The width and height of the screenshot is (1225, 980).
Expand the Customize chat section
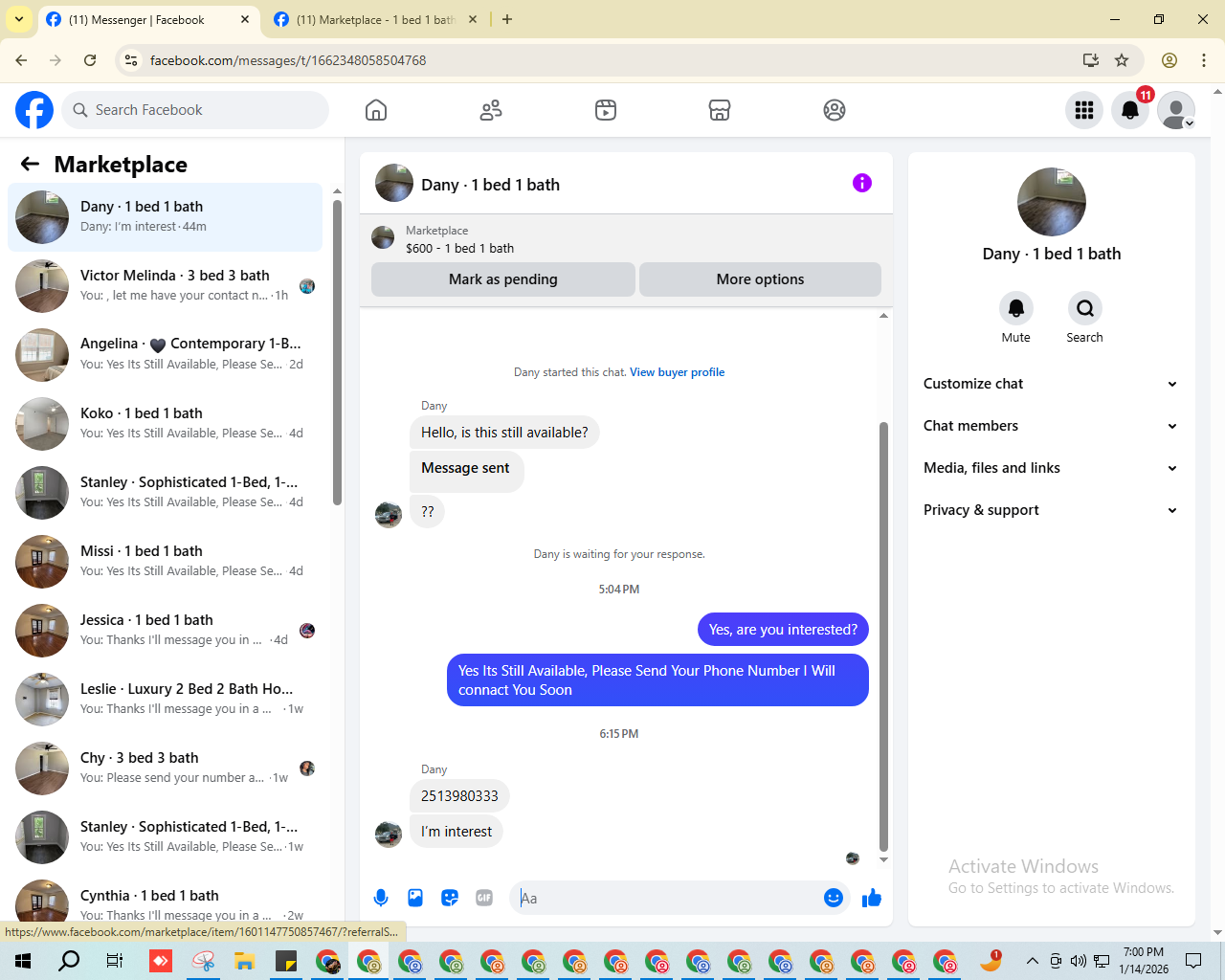point(1051,384)
